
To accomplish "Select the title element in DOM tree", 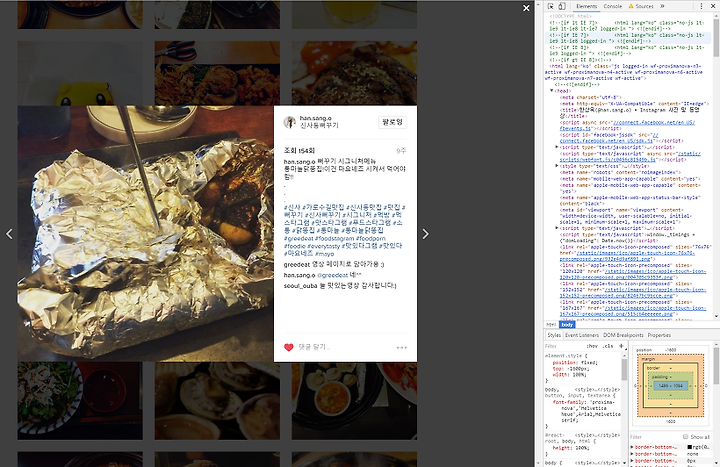I will click(630, 113).
